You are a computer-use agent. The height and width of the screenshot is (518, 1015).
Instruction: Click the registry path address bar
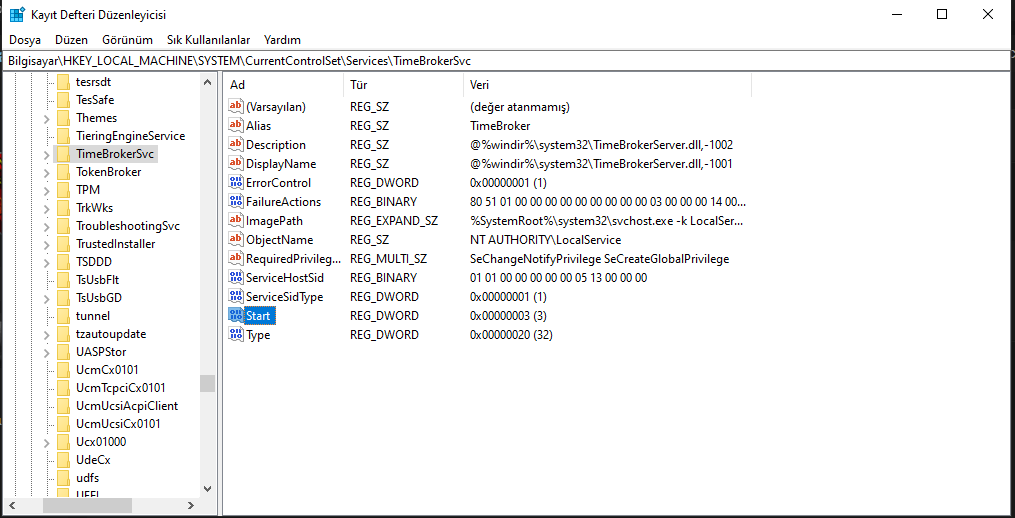(x=508, y=61)
